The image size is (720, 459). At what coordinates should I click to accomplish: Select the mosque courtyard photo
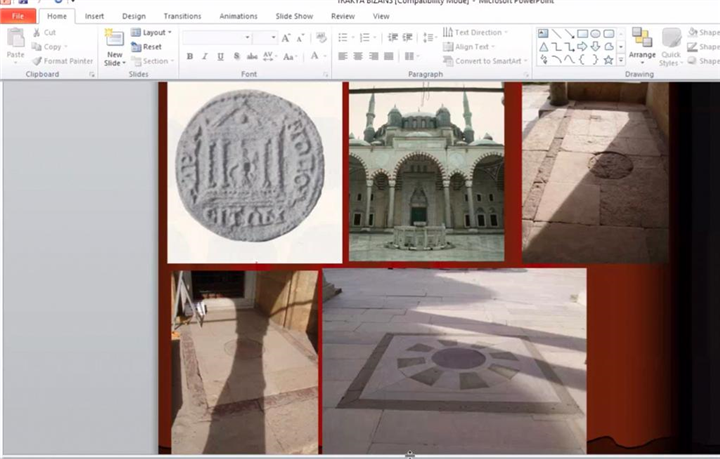427,172
